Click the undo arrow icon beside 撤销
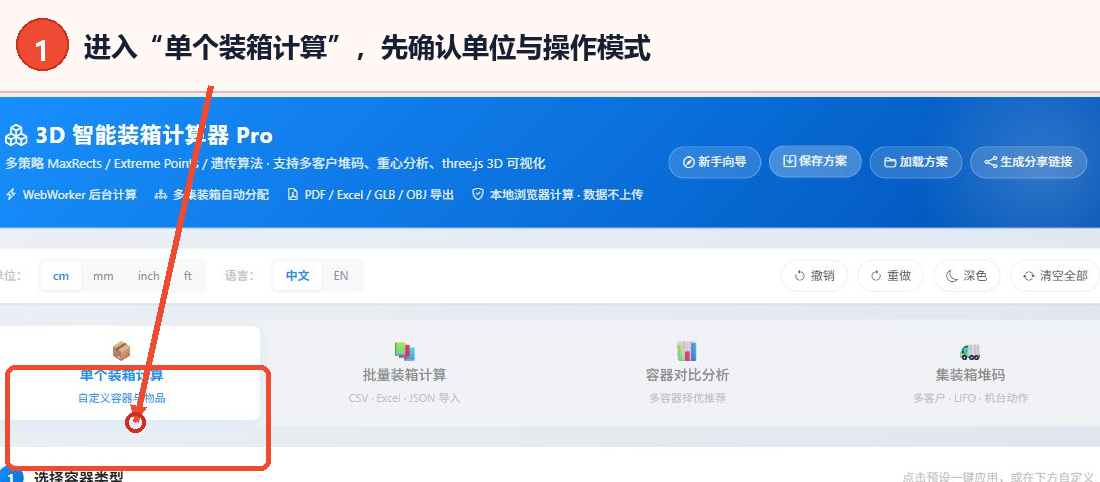Image resolution: width=1100 pixels, height=482 pixels. click(799, 276)
